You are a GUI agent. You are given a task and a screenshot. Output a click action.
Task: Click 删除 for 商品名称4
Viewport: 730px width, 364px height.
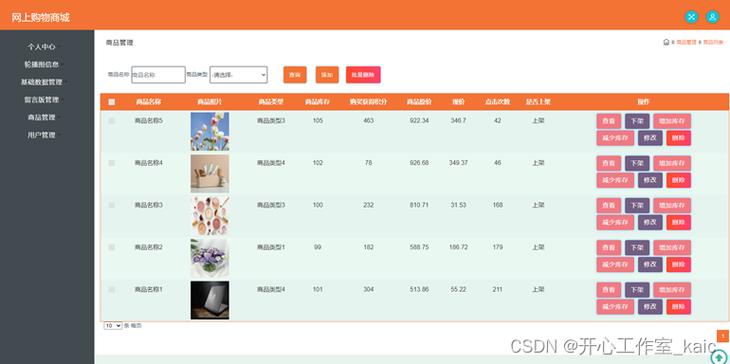click(x=679, y=180)
